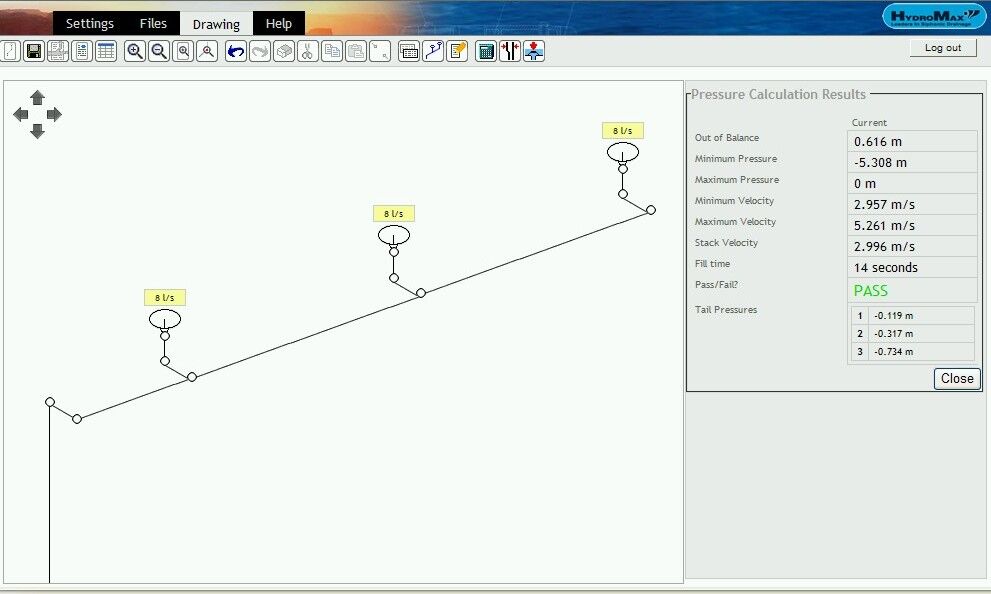
Task: Redo the last action
Action: click(x=261, y=51)
